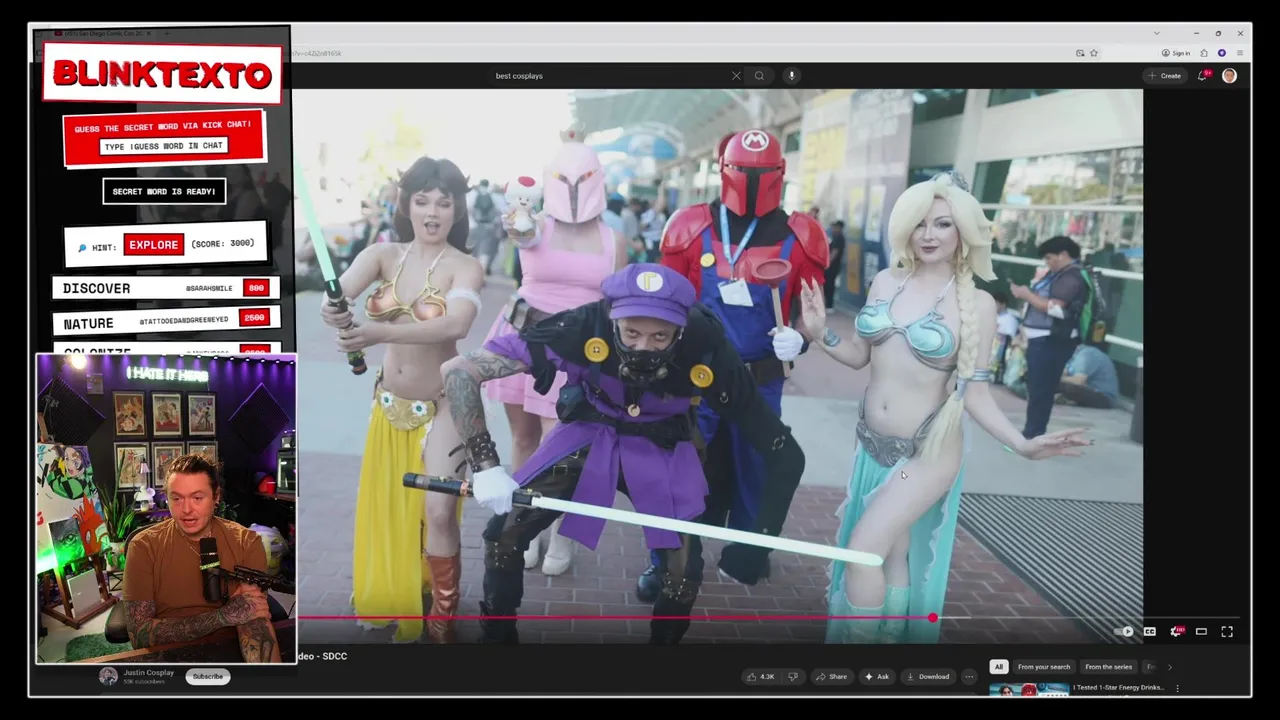Viewport: 1280px width, 720px height.
Task: Open the video quality settings gear
Action: click(1176, 631)
